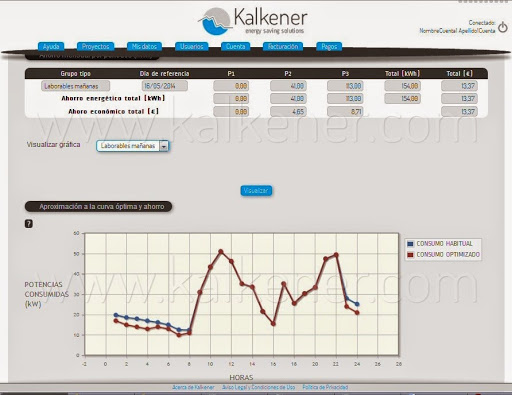Click the Ahorro económico P2 value 4,65

tap(288, 111)
